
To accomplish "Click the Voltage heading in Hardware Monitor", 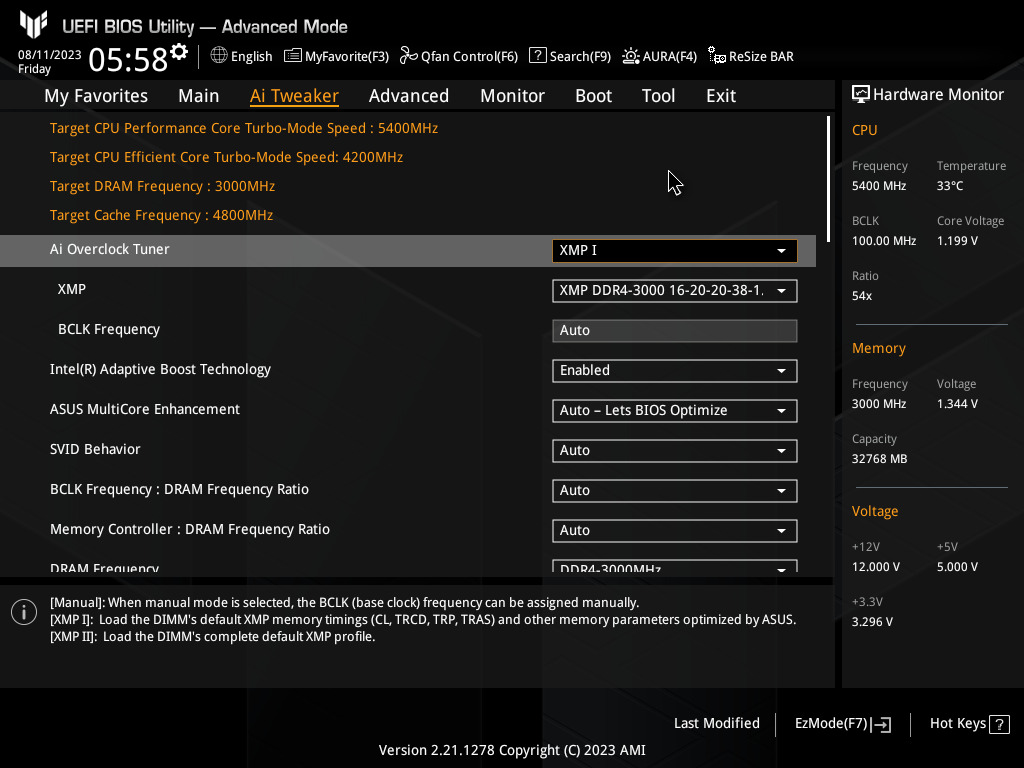I will (874, 511).
